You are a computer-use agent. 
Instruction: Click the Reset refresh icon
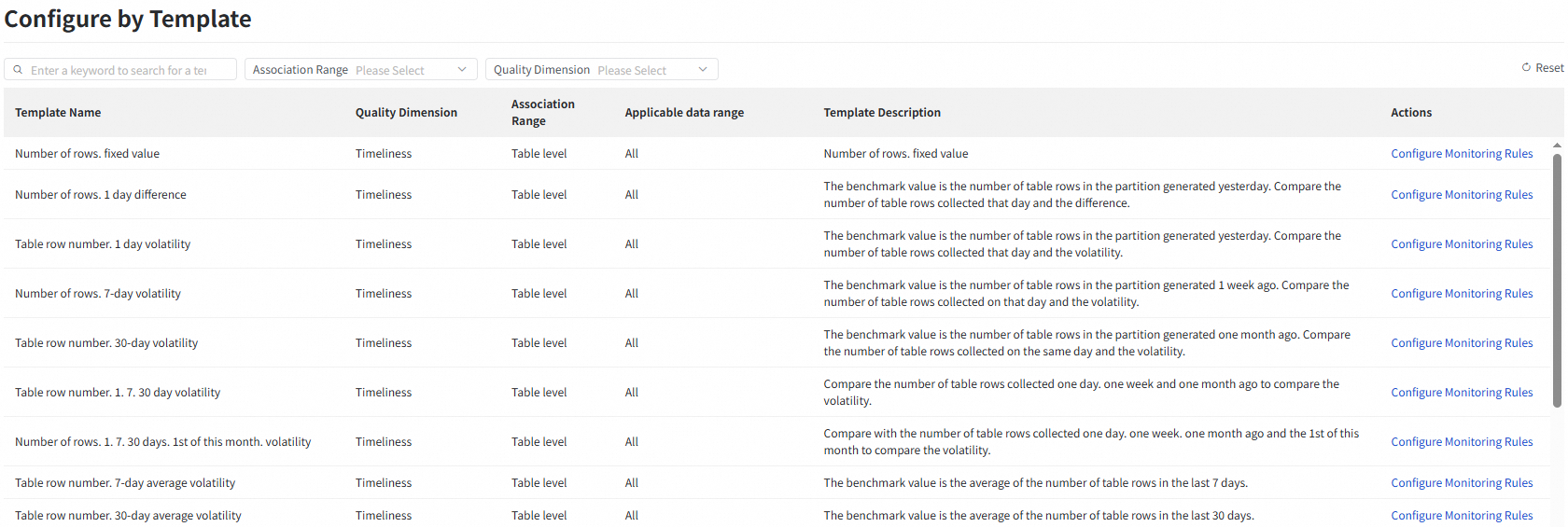click(1526, 68)
